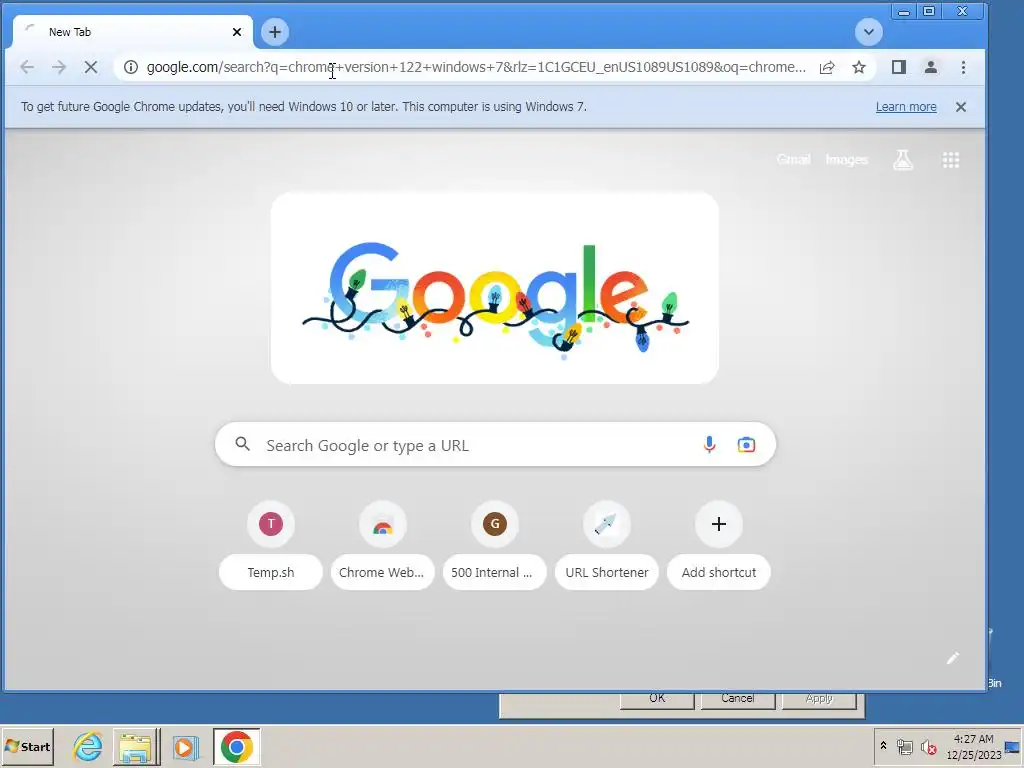Open the Chrome three-dot menu

click(963, 67)
